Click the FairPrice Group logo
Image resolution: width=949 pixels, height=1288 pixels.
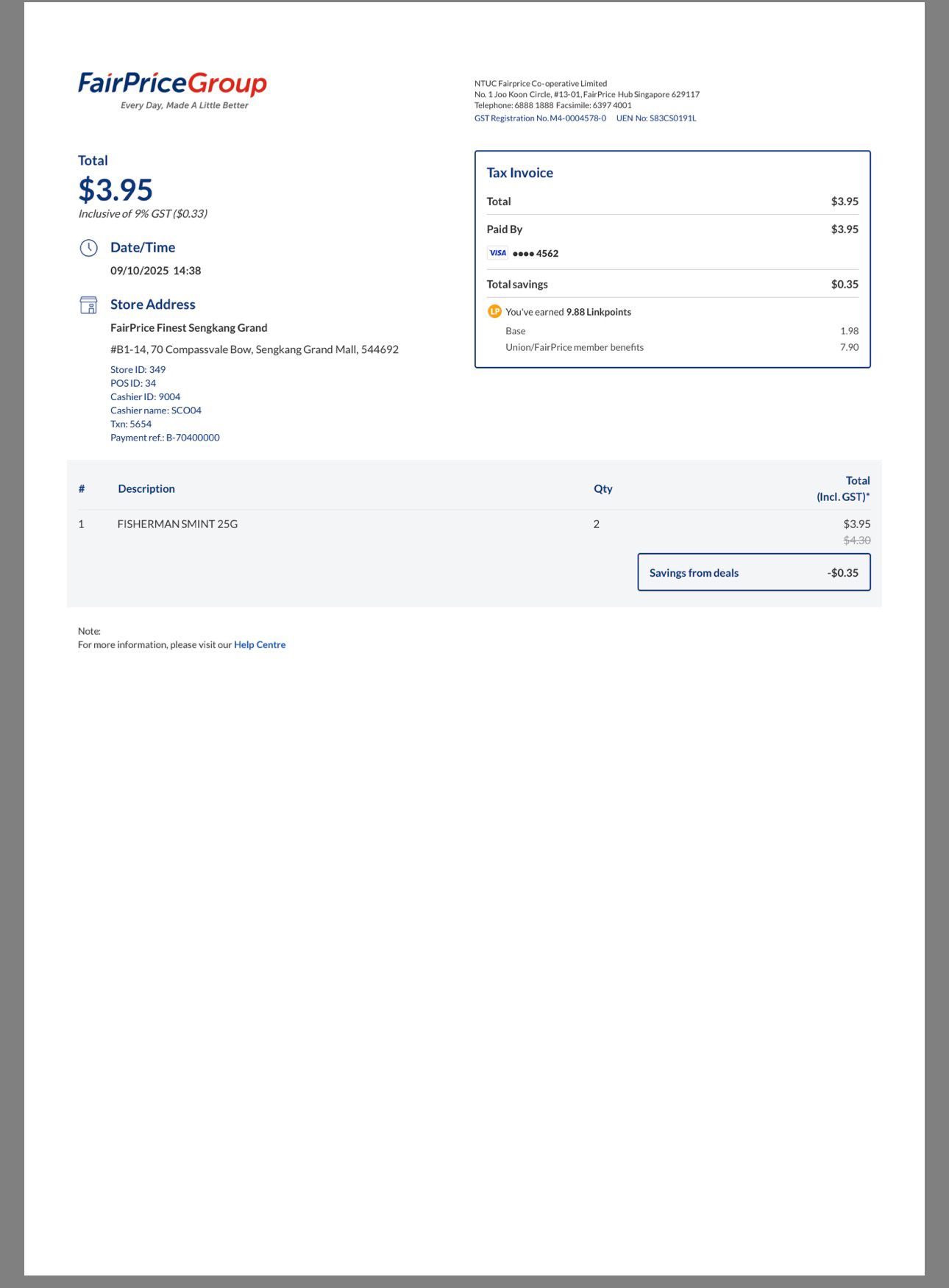172,85
